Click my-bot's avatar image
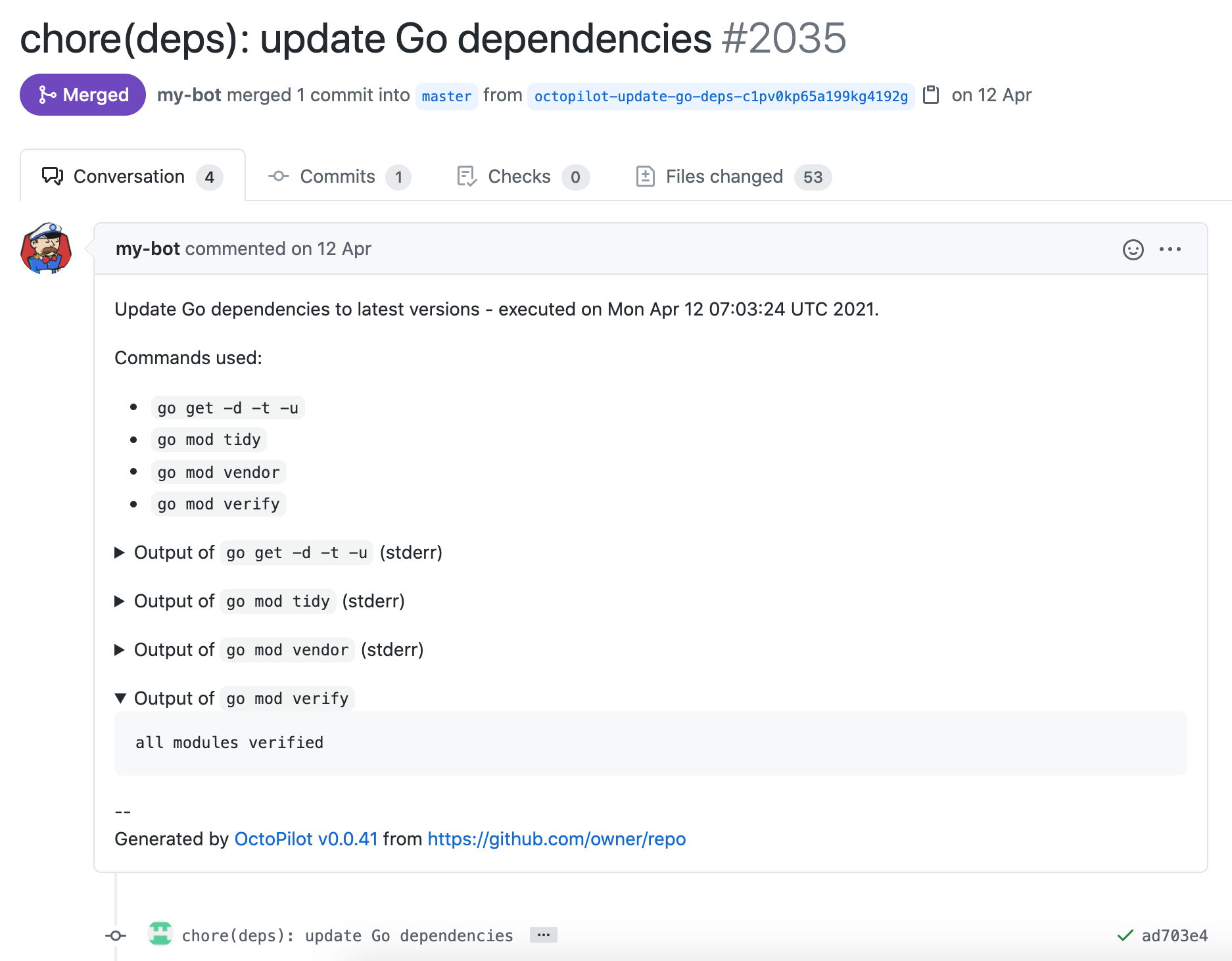 (46, 249)
